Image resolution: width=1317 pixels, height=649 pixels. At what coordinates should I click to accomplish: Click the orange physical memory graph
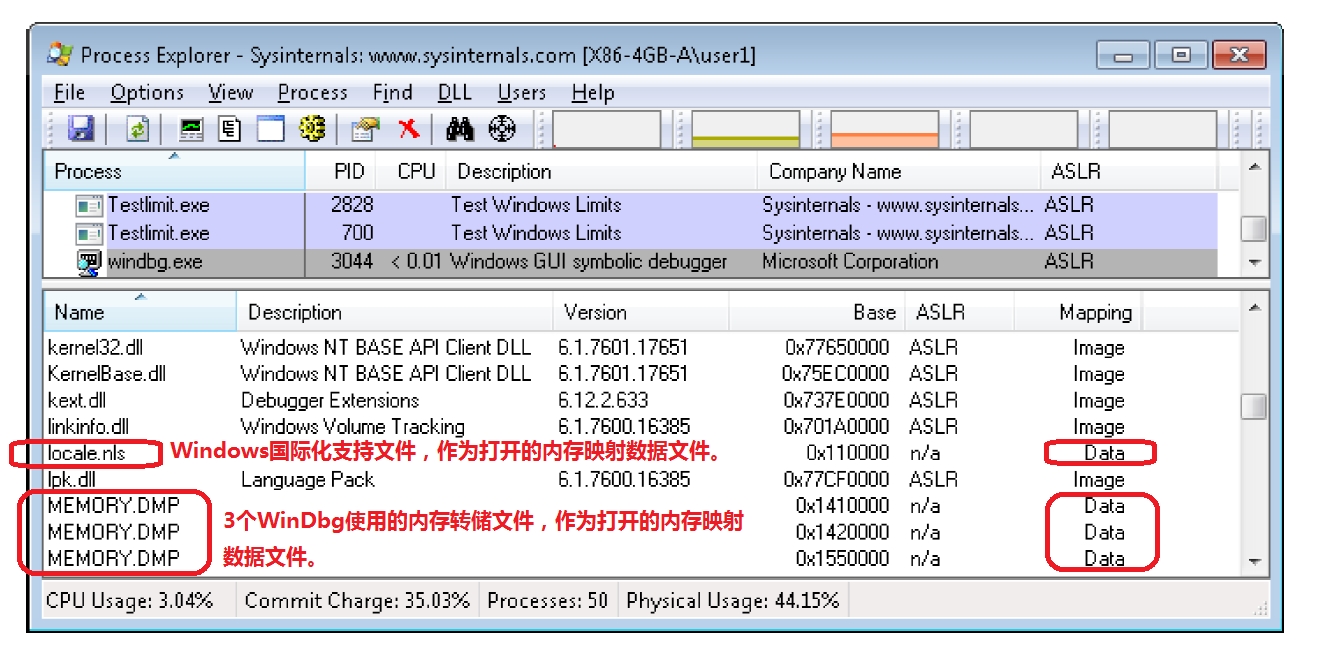pos(885,129)
